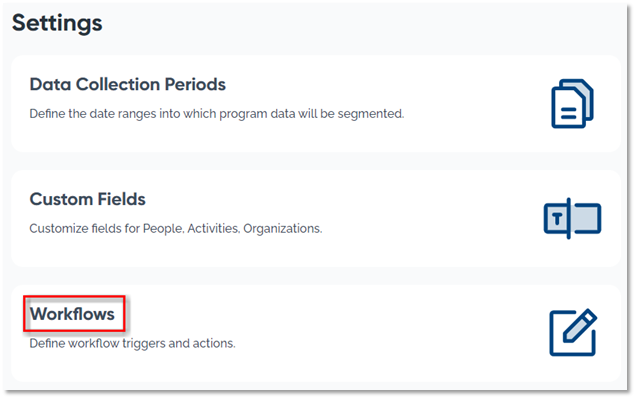Open Workflows via its highlighted title

point(73,314)
